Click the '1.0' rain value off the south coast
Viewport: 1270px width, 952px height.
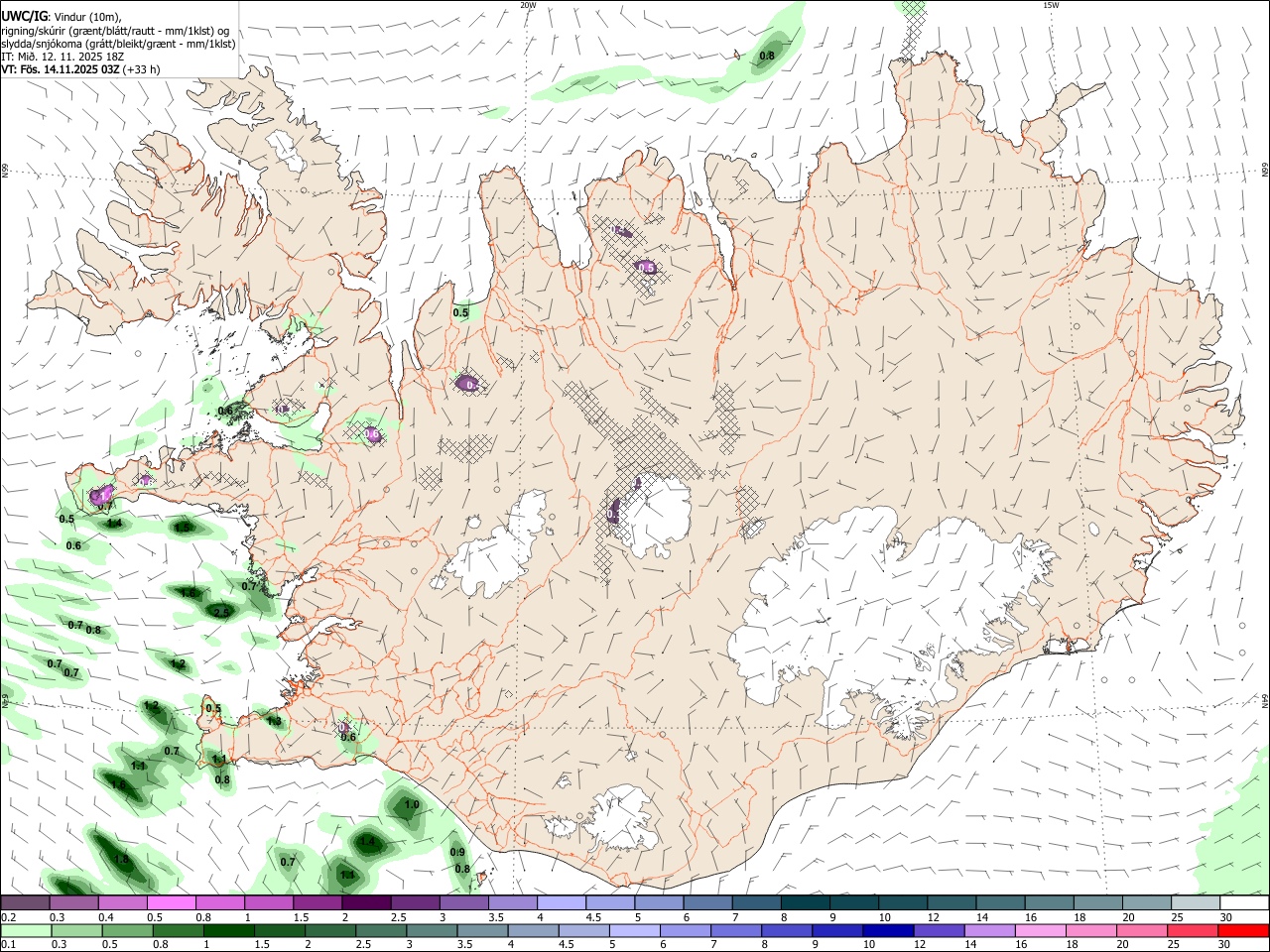[x=412, y=805]
